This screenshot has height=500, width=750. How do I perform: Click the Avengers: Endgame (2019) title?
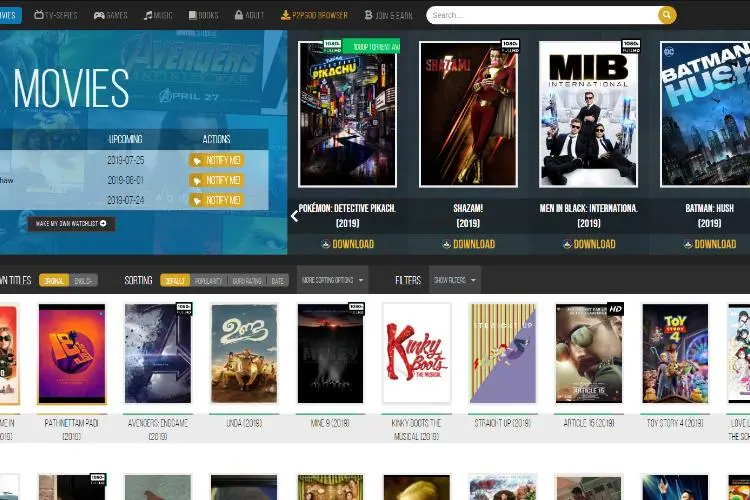click(158, 429)
